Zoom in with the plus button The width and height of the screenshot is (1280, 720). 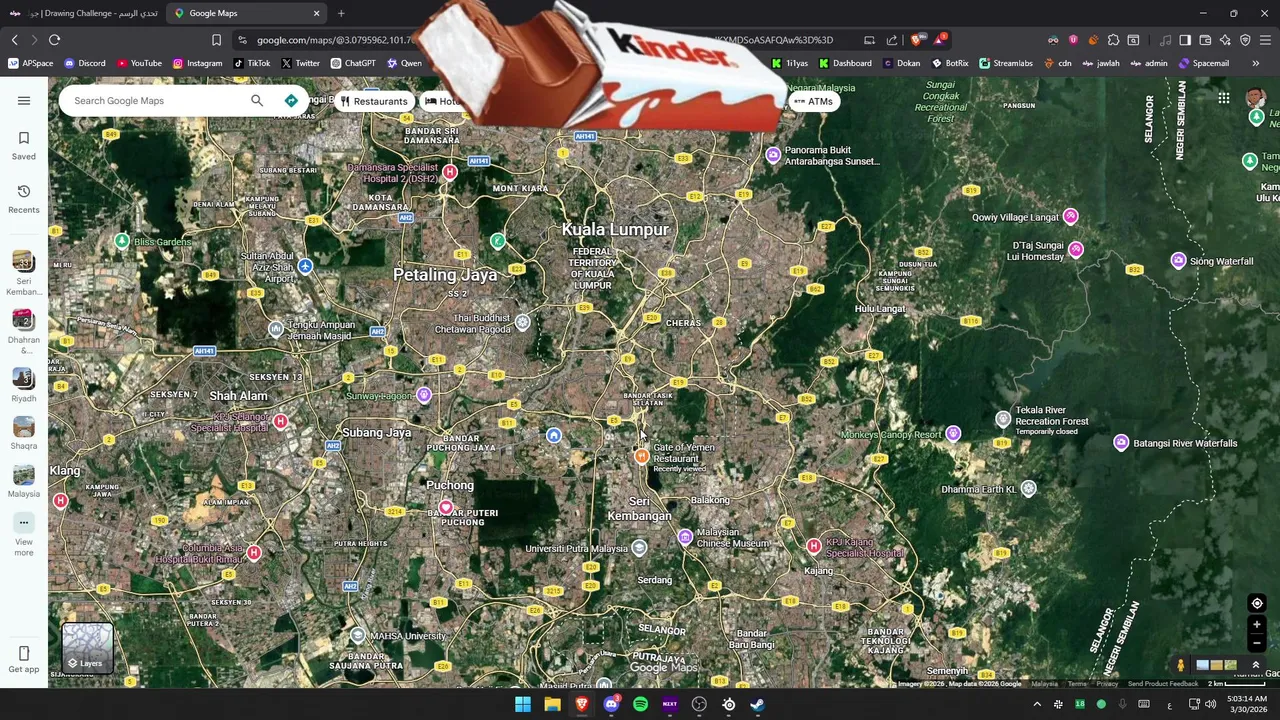[x=1257, y=625]
